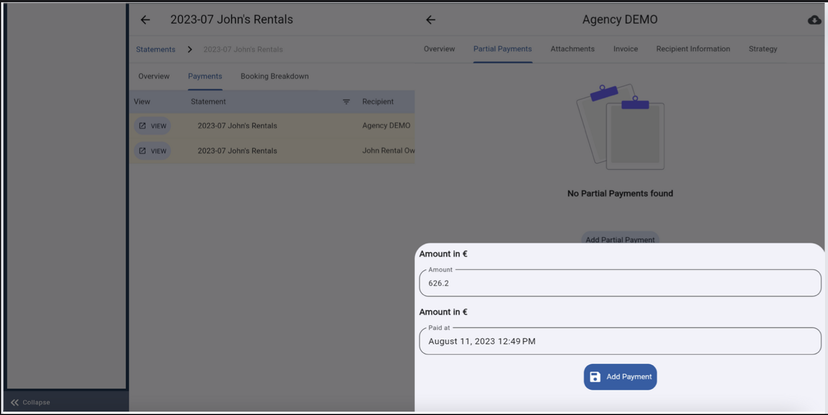Click the breadcrumb chevron after Statements
Screen dimensions: 828x415
pyautogui.click(x=189, y=49)
